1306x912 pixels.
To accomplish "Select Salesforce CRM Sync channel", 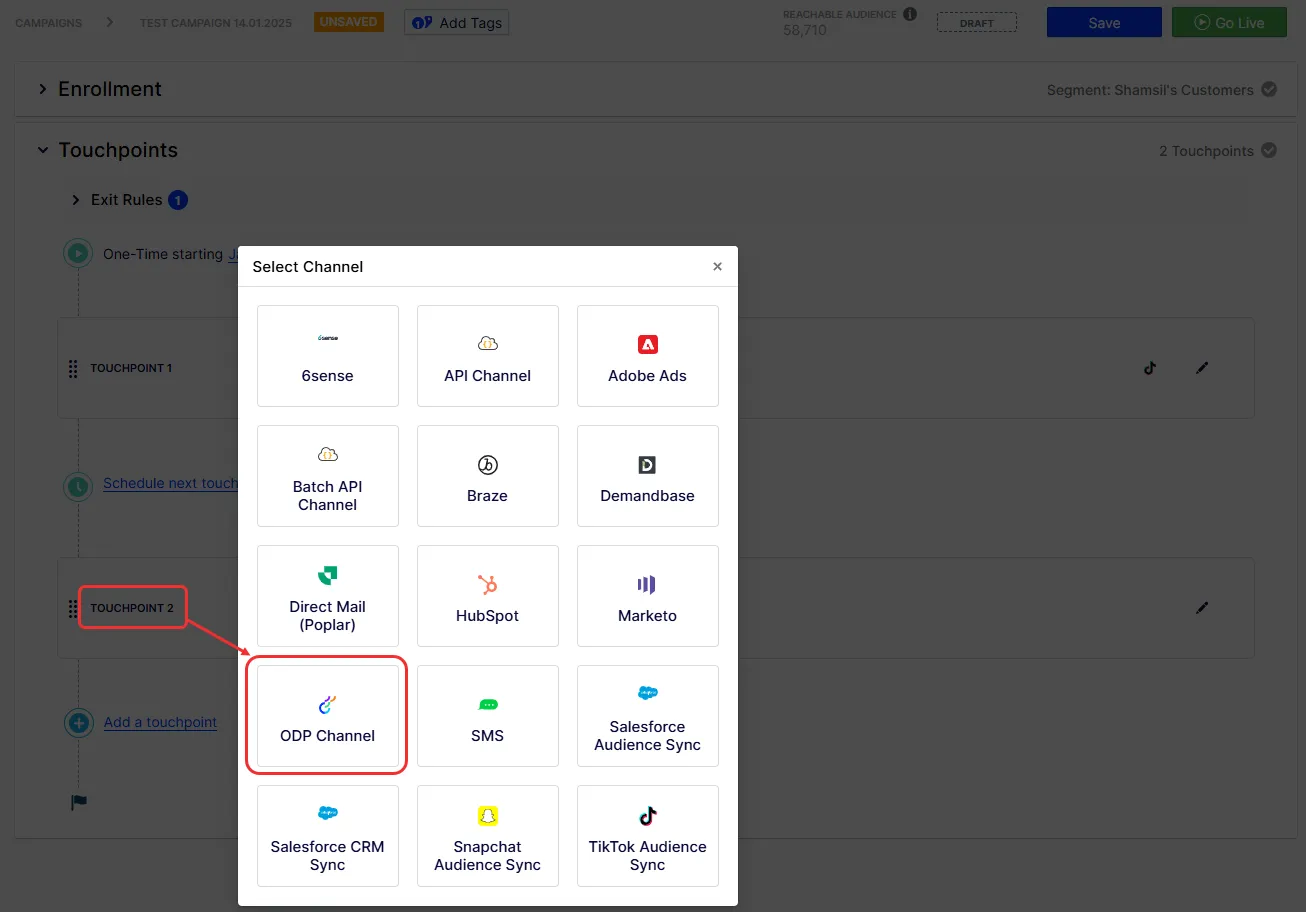I will [x=328, y=836].
